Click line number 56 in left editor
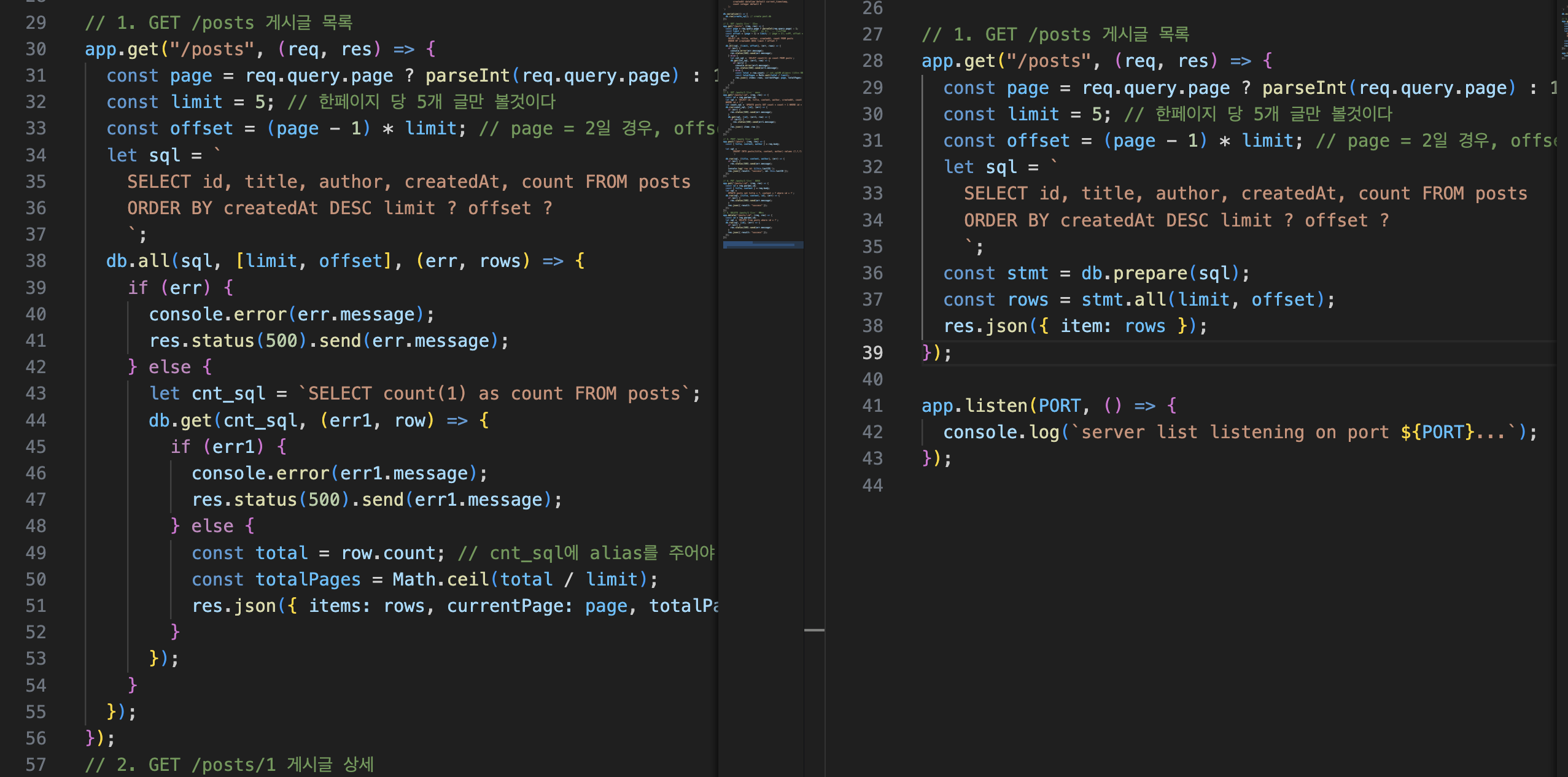The width and height of the screenshot is (1568, 777). (36, 738)
